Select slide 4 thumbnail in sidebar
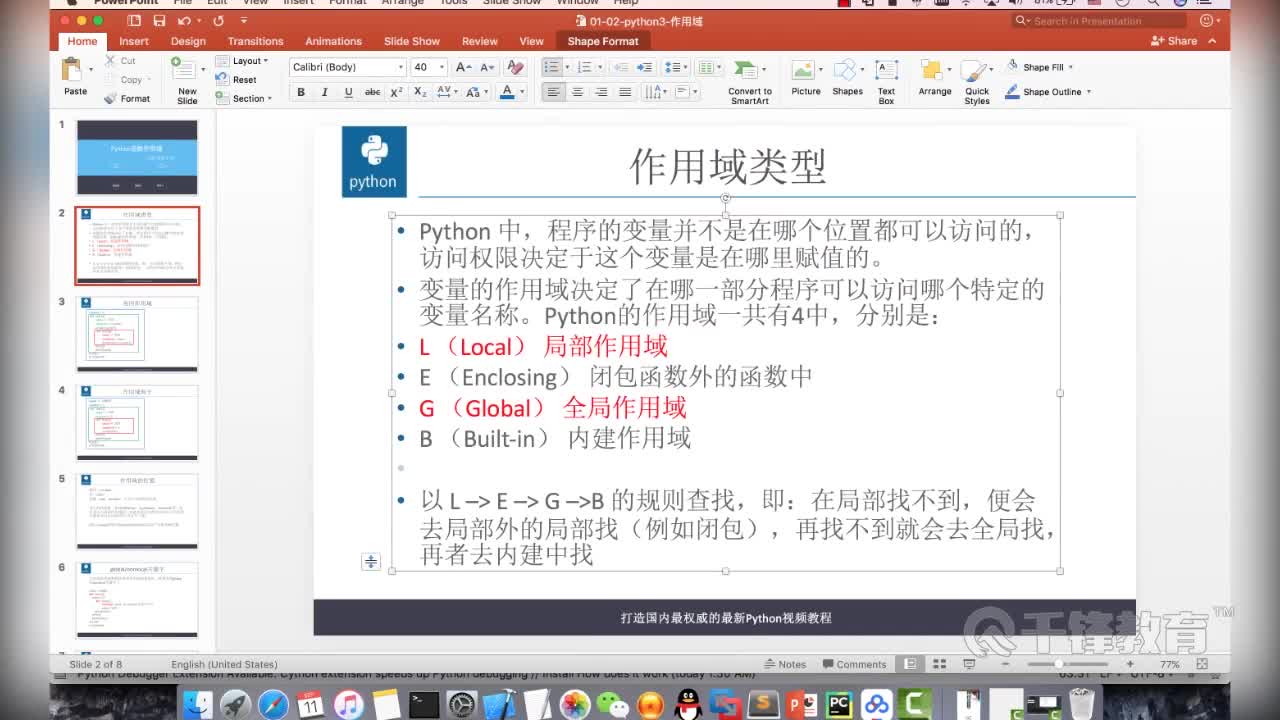This screenshot has width=1280, height=720. coord(137,422)
